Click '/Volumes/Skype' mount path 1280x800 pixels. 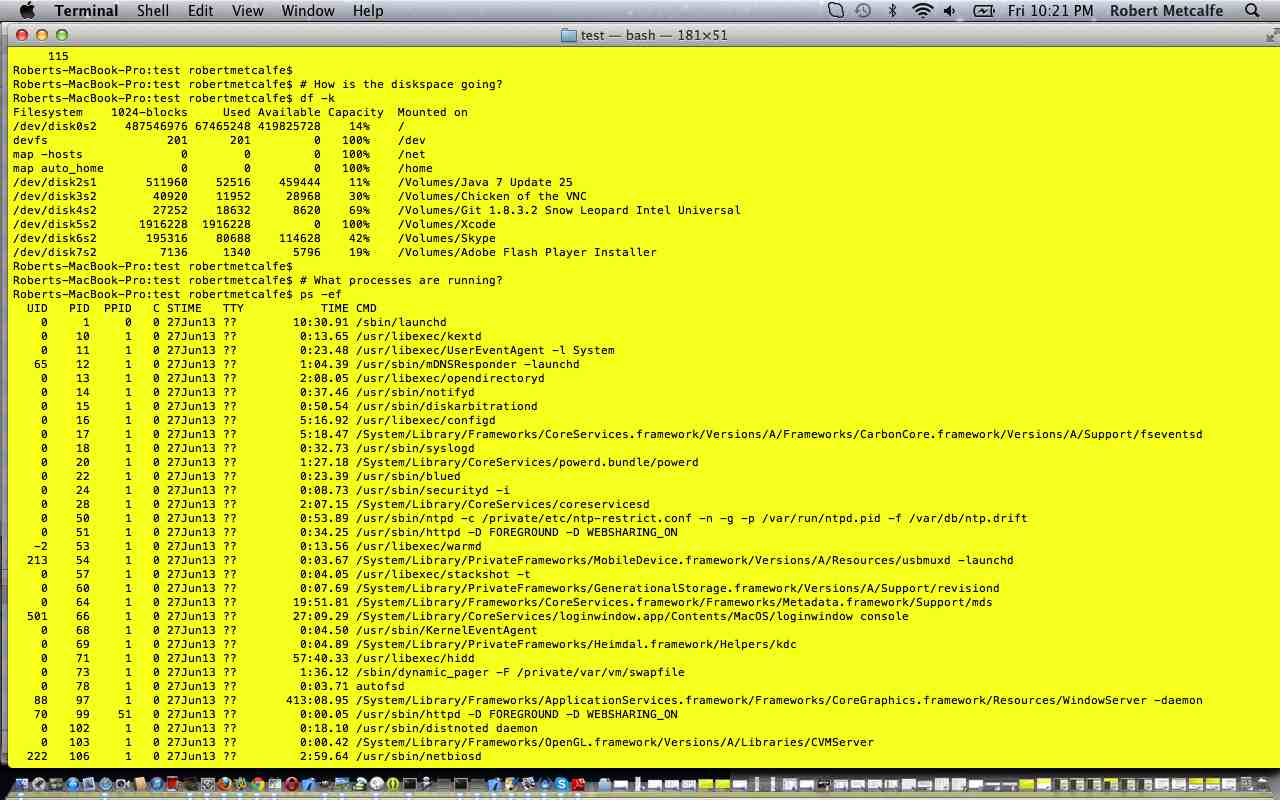(x=446, y=238)
